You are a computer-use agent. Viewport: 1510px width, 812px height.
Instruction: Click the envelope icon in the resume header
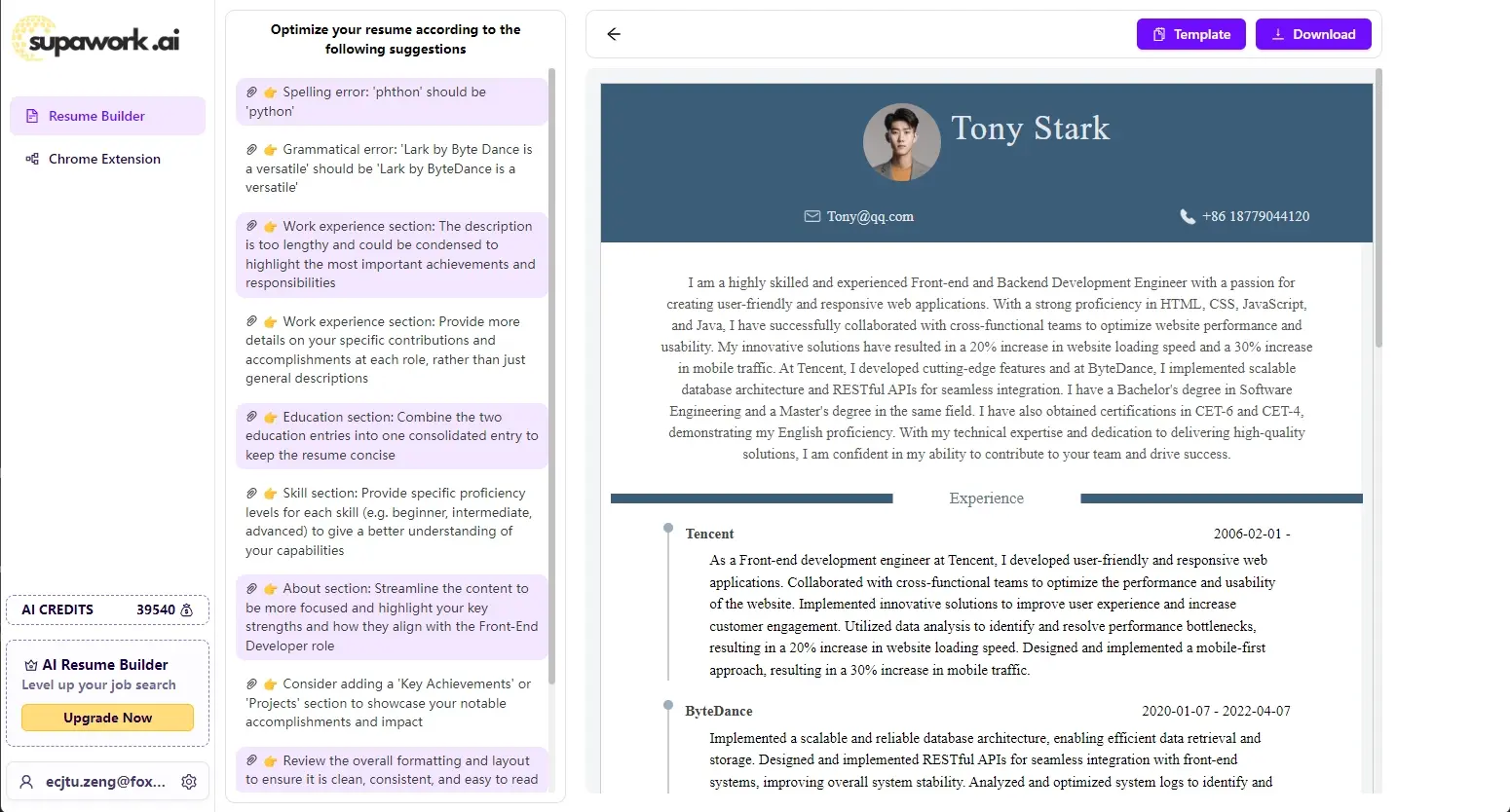tap(812, 216)
